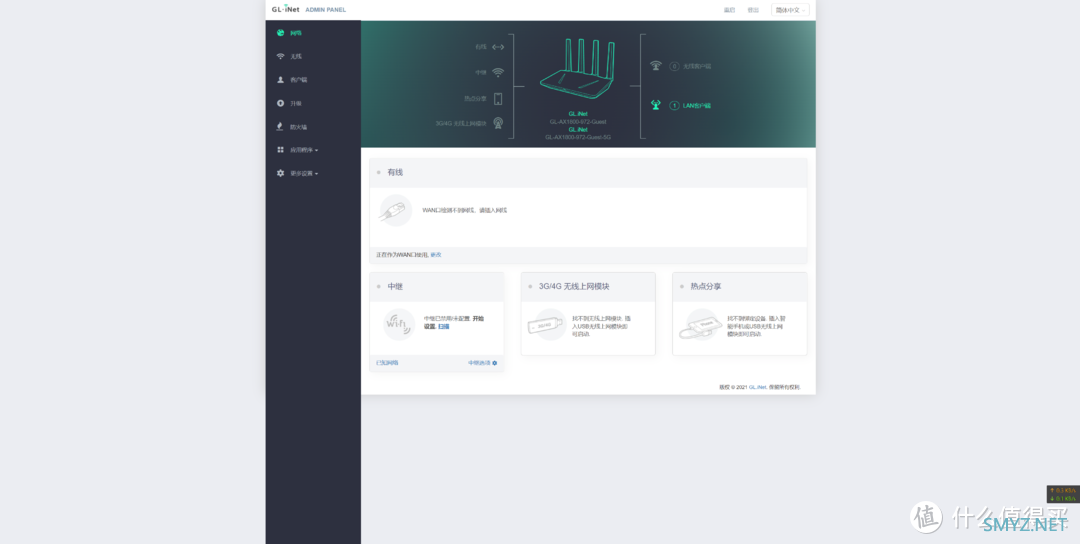Screen dimensions: 1080x544
Task: Click the 登出 logout link in header
Action: (x=753, y=10)
